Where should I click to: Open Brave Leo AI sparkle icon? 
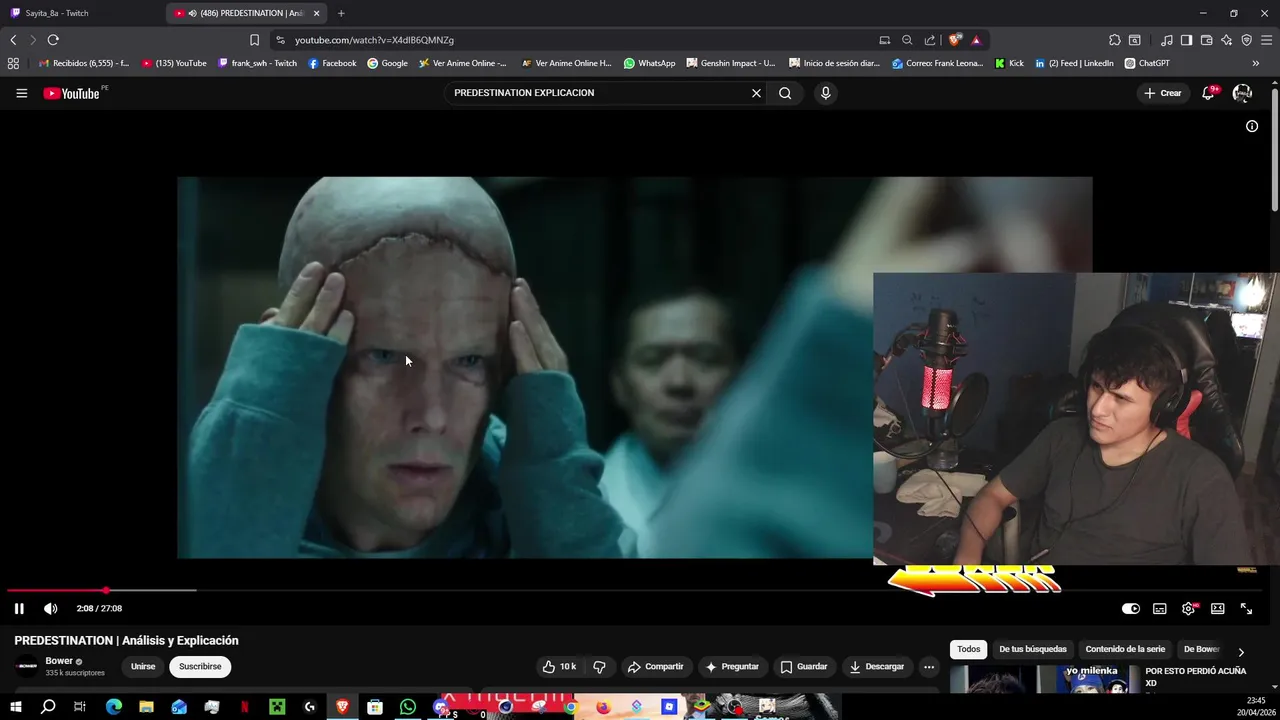[1226, 40]
